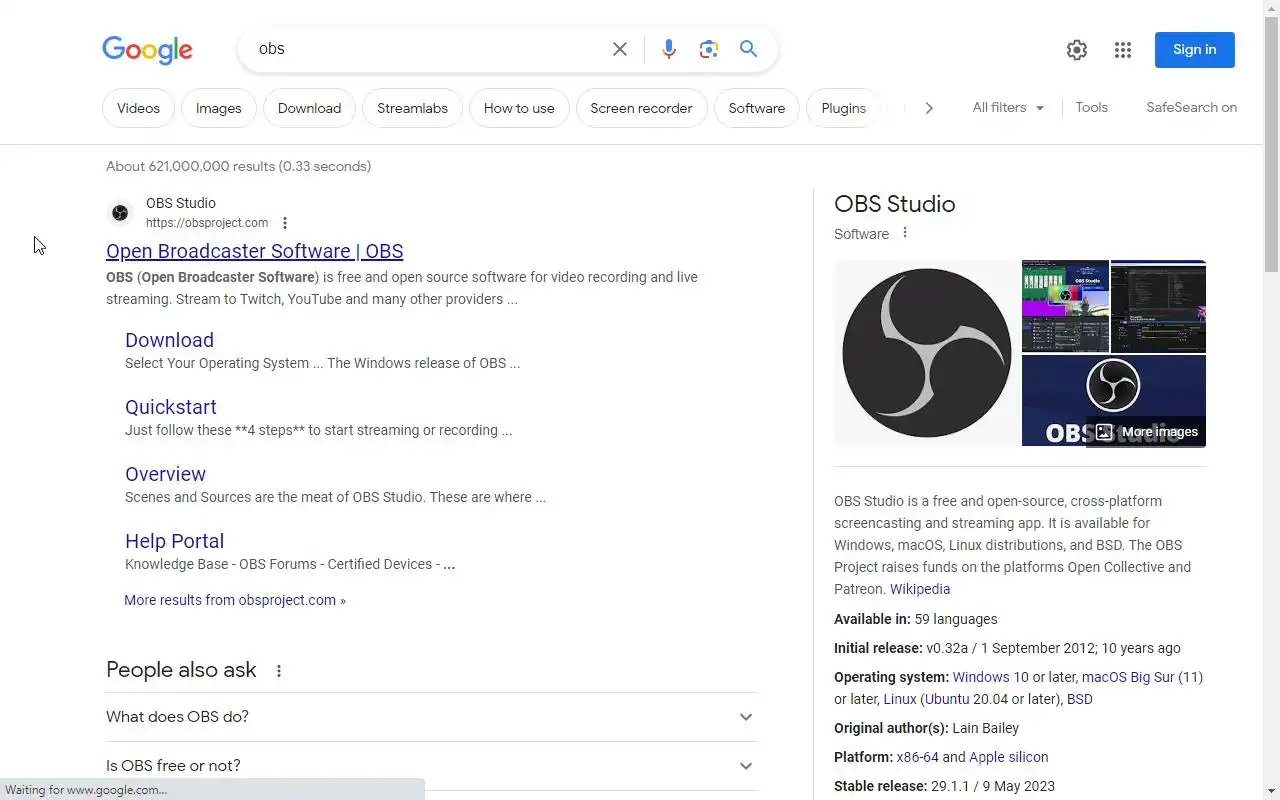This screenshot has width=1280, height=800.
Task: Expand 'What does OBS do?' question
Action: 432,717
